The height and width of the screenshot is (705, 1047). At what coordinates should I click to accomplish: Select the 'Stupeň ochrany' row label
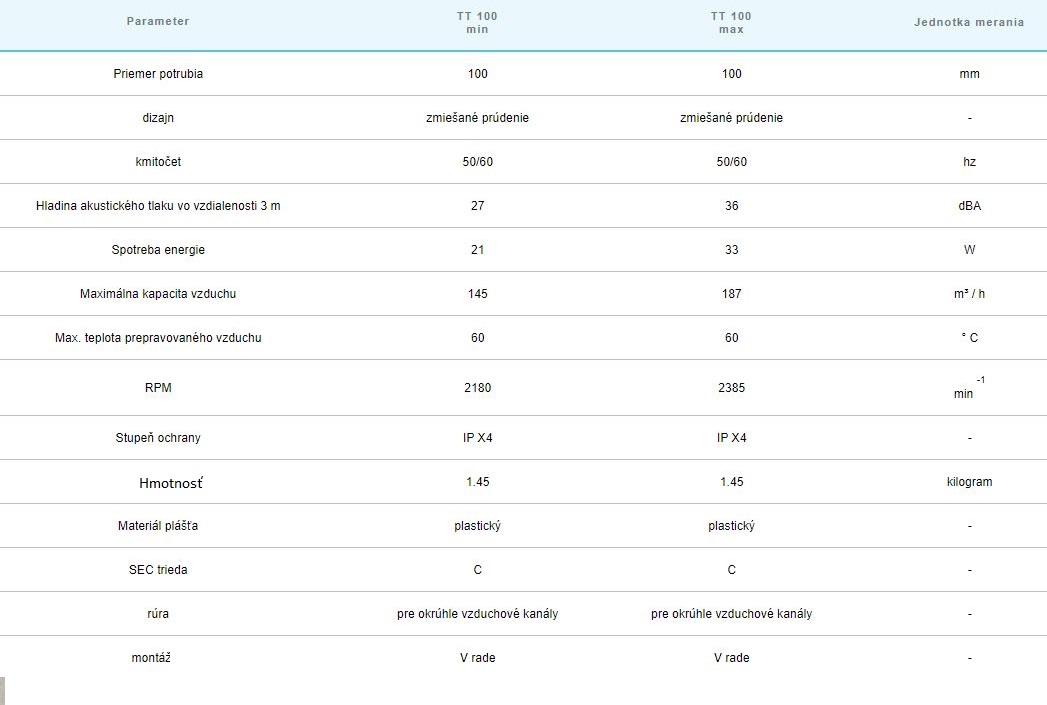click(158, 438)
